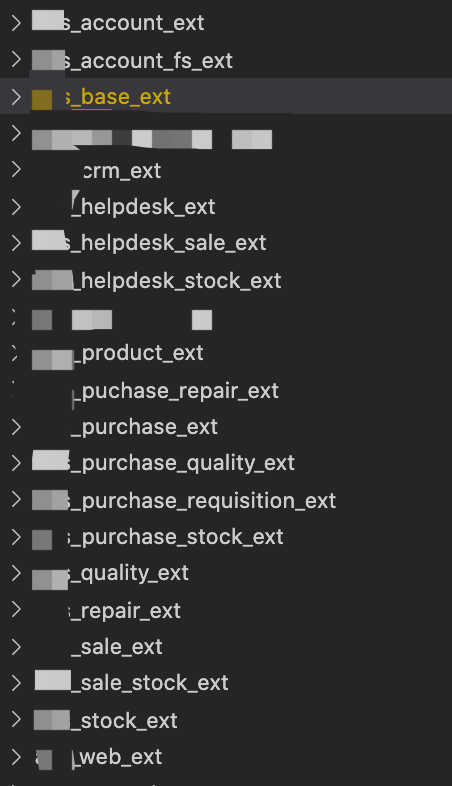Select the helpdesk_ext folder
Viewport: 452px width, 786px height.
(x=143, y=207)
